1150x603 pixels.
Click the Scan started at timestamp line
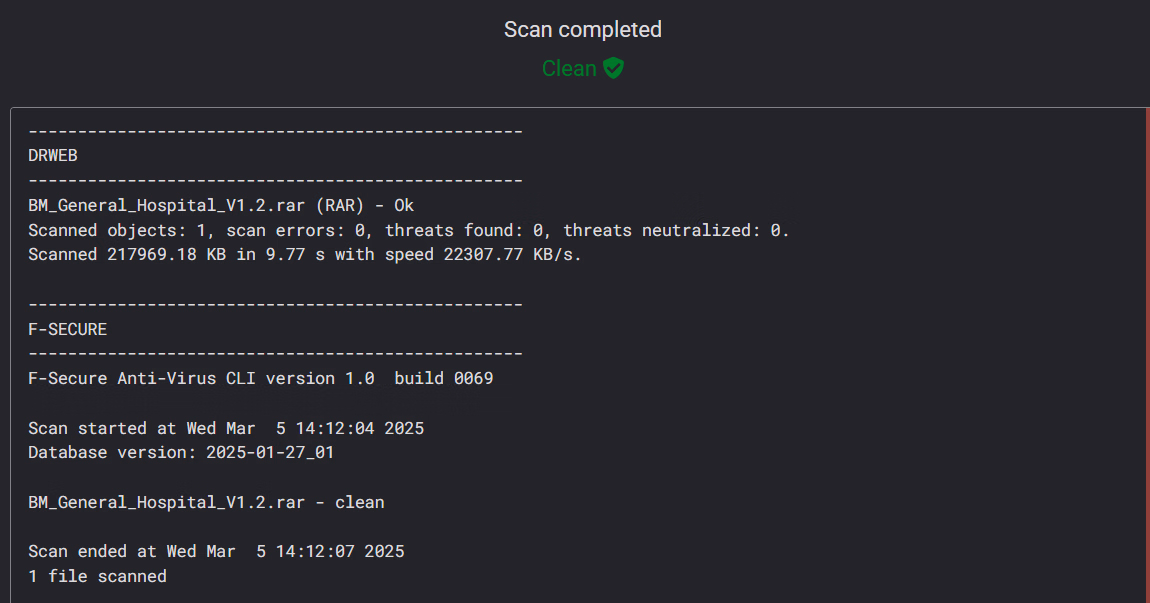pyautogui.click(x=226, y=428)
